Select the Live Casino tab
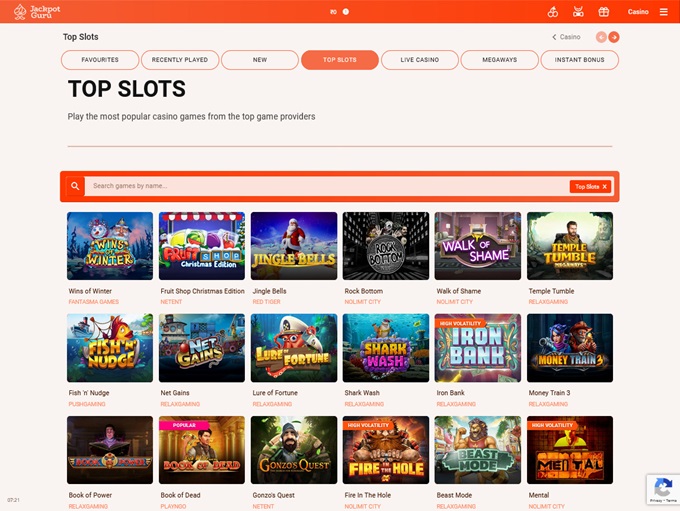The image size is (680, 511). (420, 60)
